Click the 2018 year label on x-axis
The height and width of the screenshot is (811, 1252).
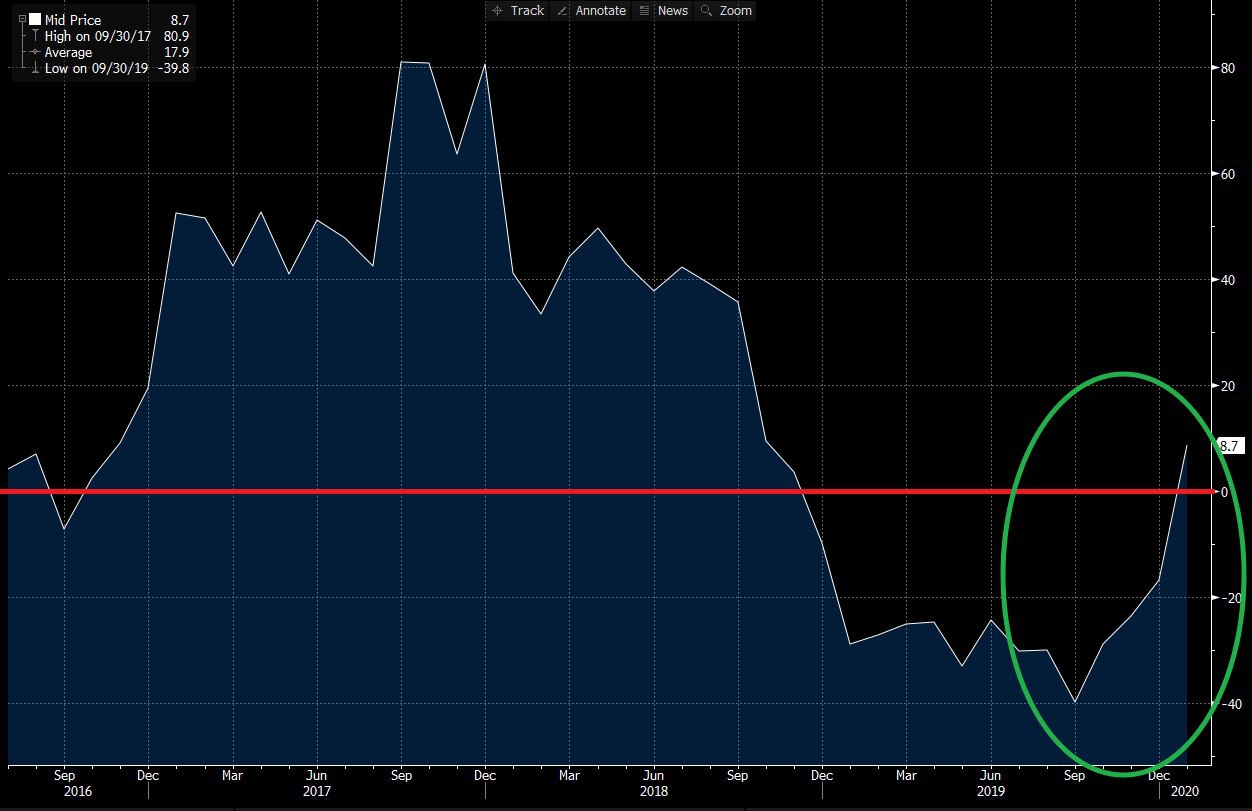653,791
